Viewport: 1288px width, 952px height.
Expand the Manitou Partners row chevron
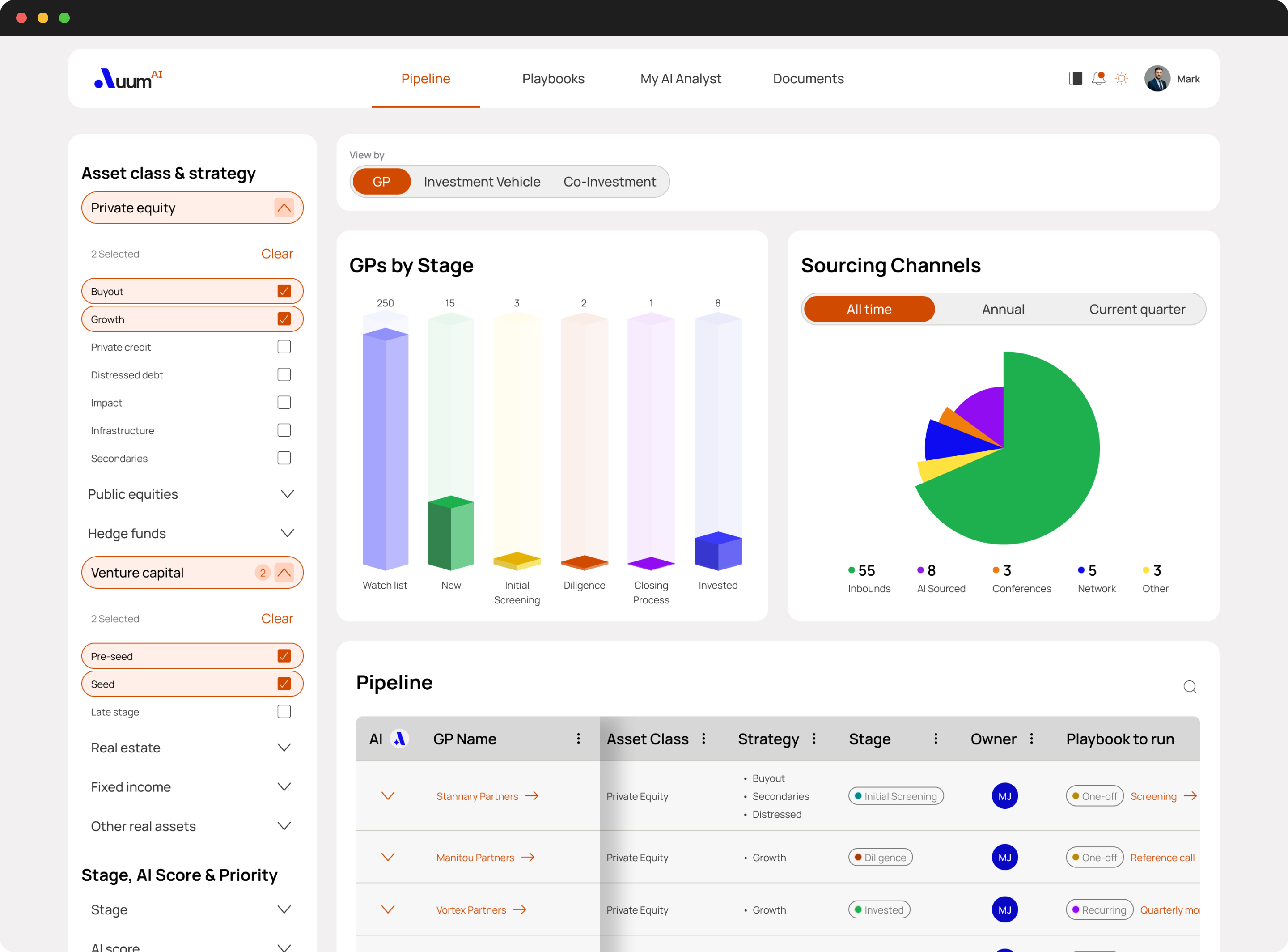[388, 858]
